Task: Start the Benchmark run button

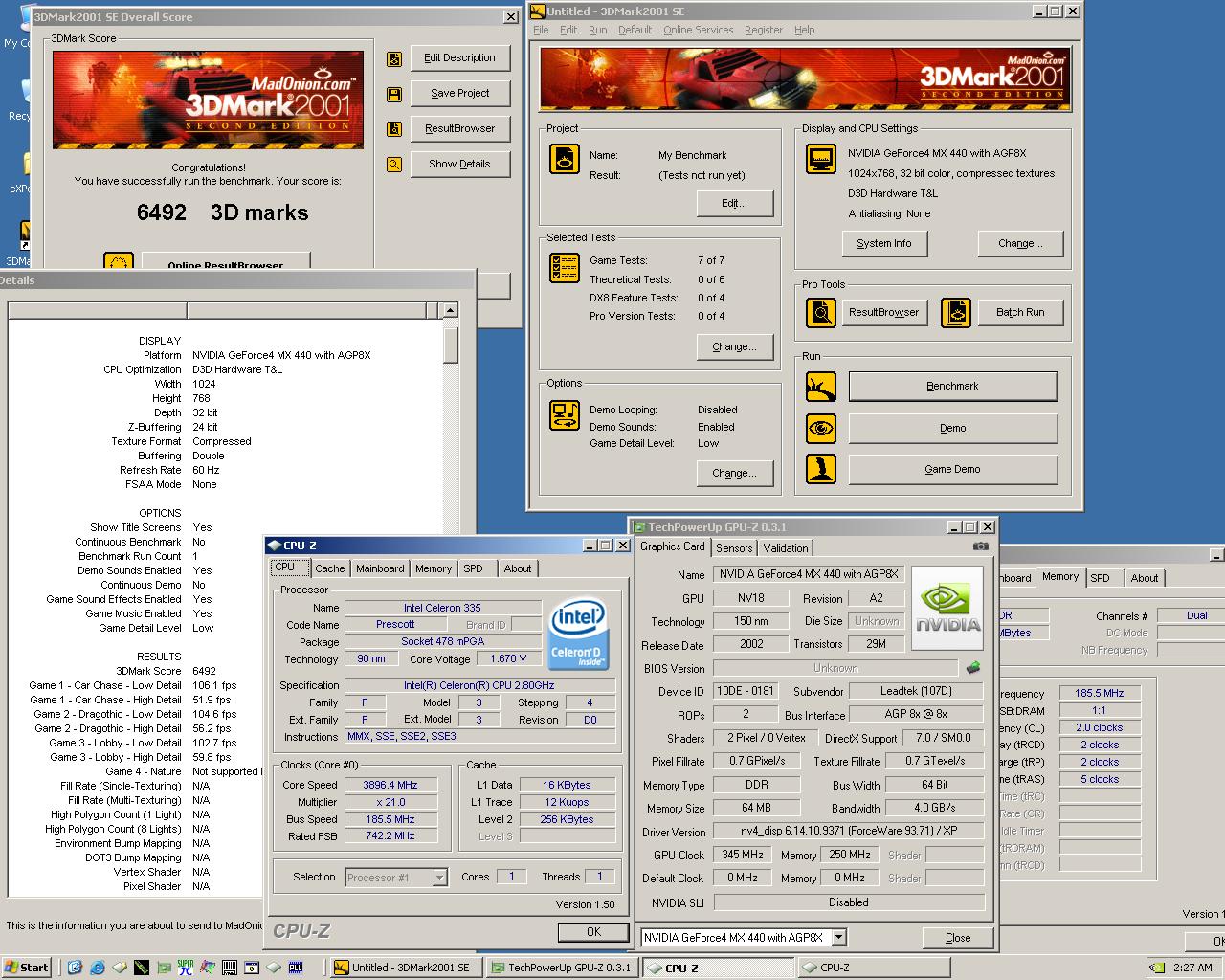Action: click(953, 387)
